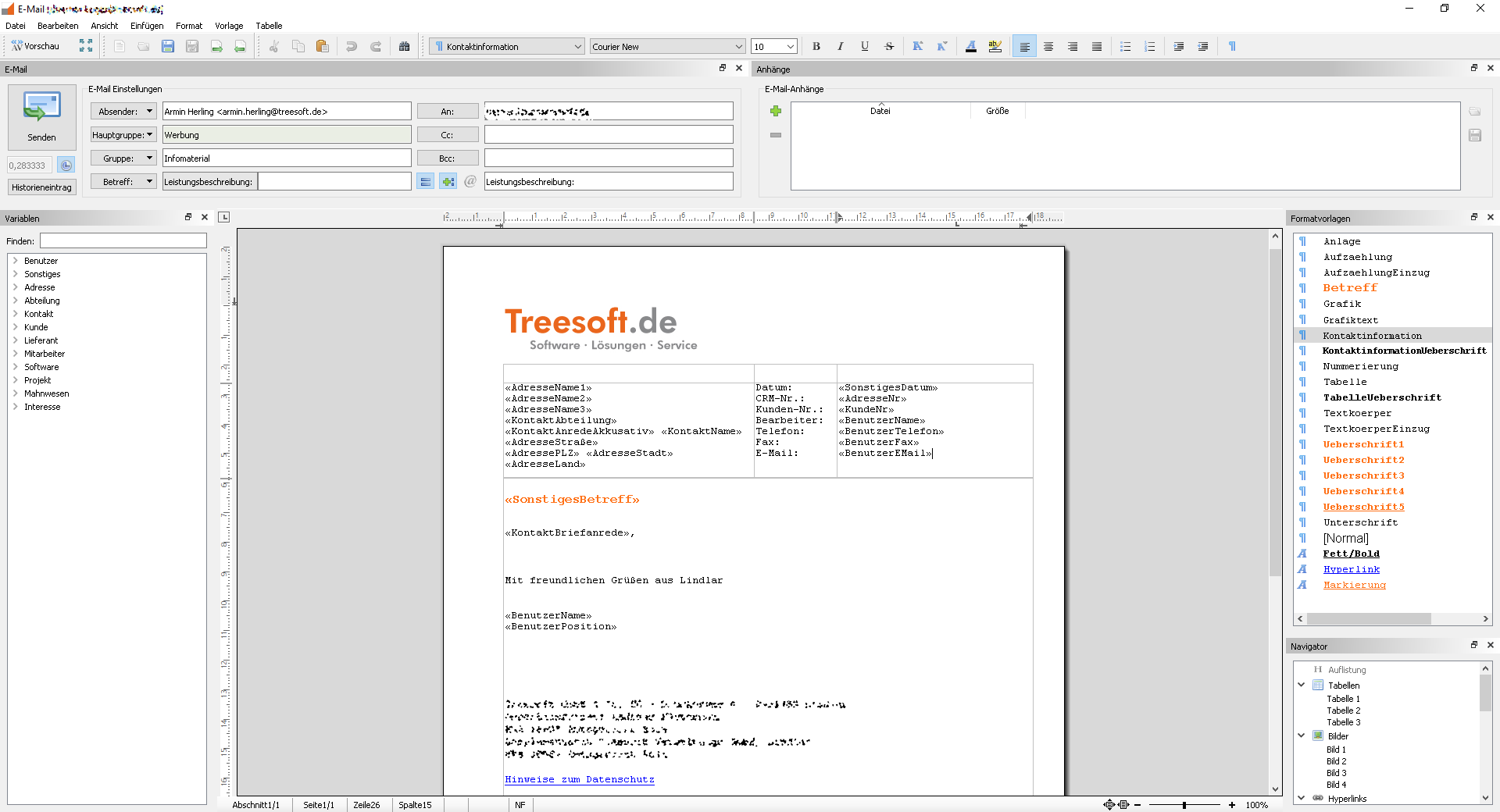The width and height of the screenshot is (1500, 812).
Task: Open the Format menu
Action: (x=189, y=26)
